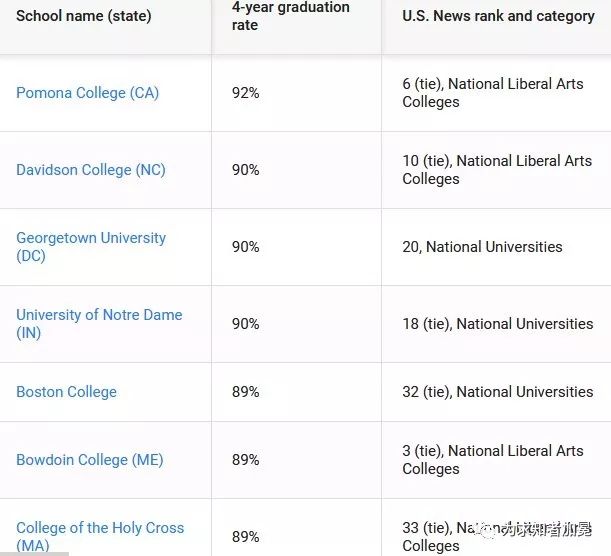Click the School name (state) column header
The width and height of the screenshot is (611, 556).
[x=83, y=16]
